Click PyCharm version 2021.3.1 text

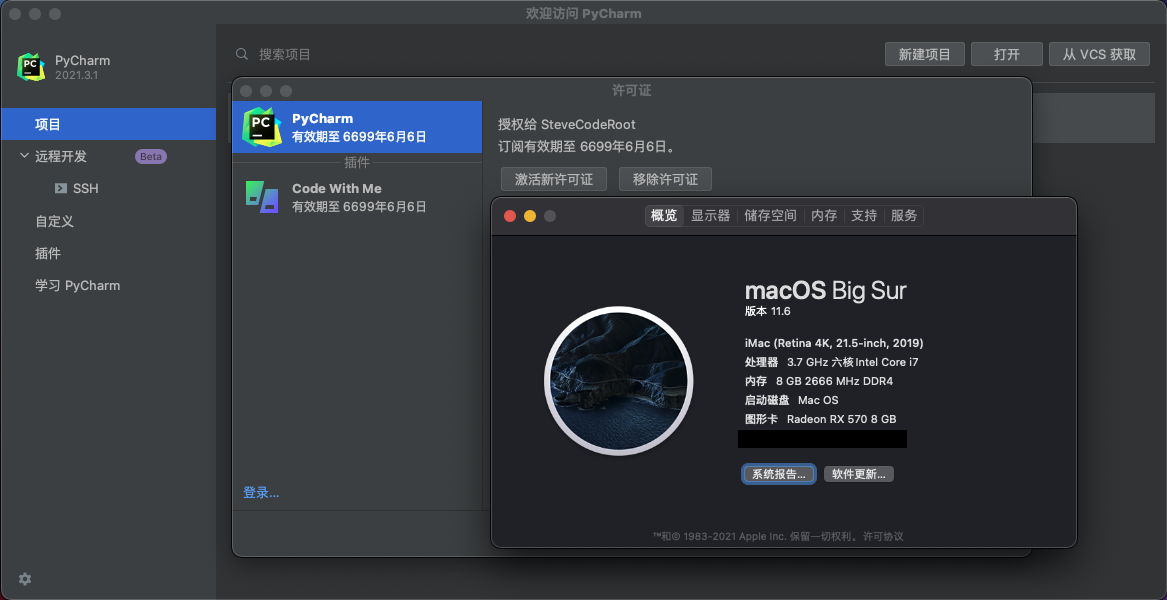coord(77,76)
